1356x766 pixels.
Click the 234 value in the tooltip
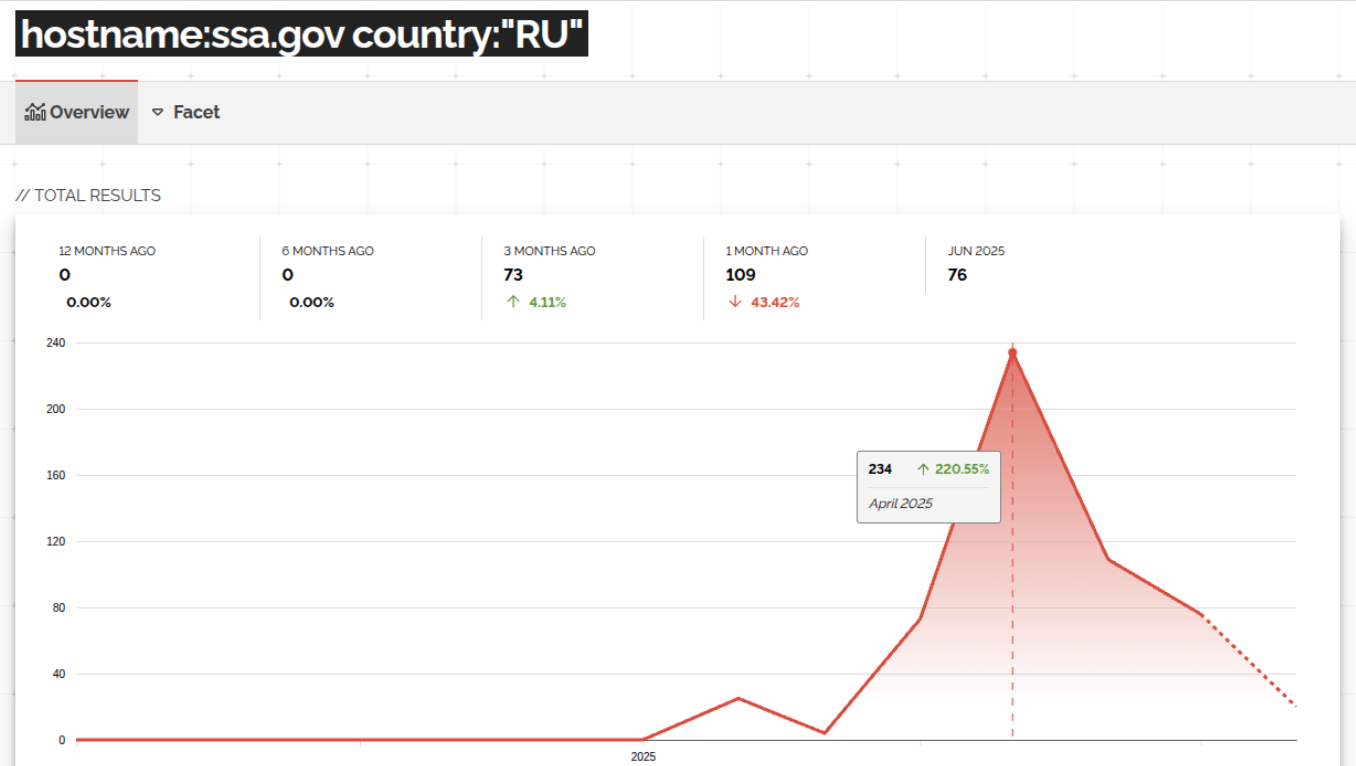880,469
